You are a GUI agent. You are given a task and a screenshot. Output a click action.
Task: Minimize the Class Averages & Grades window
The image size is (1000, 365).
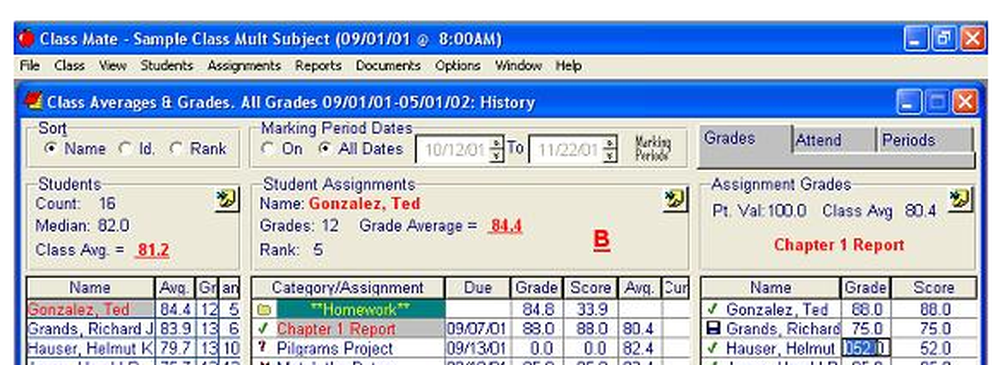coord(909,101)
